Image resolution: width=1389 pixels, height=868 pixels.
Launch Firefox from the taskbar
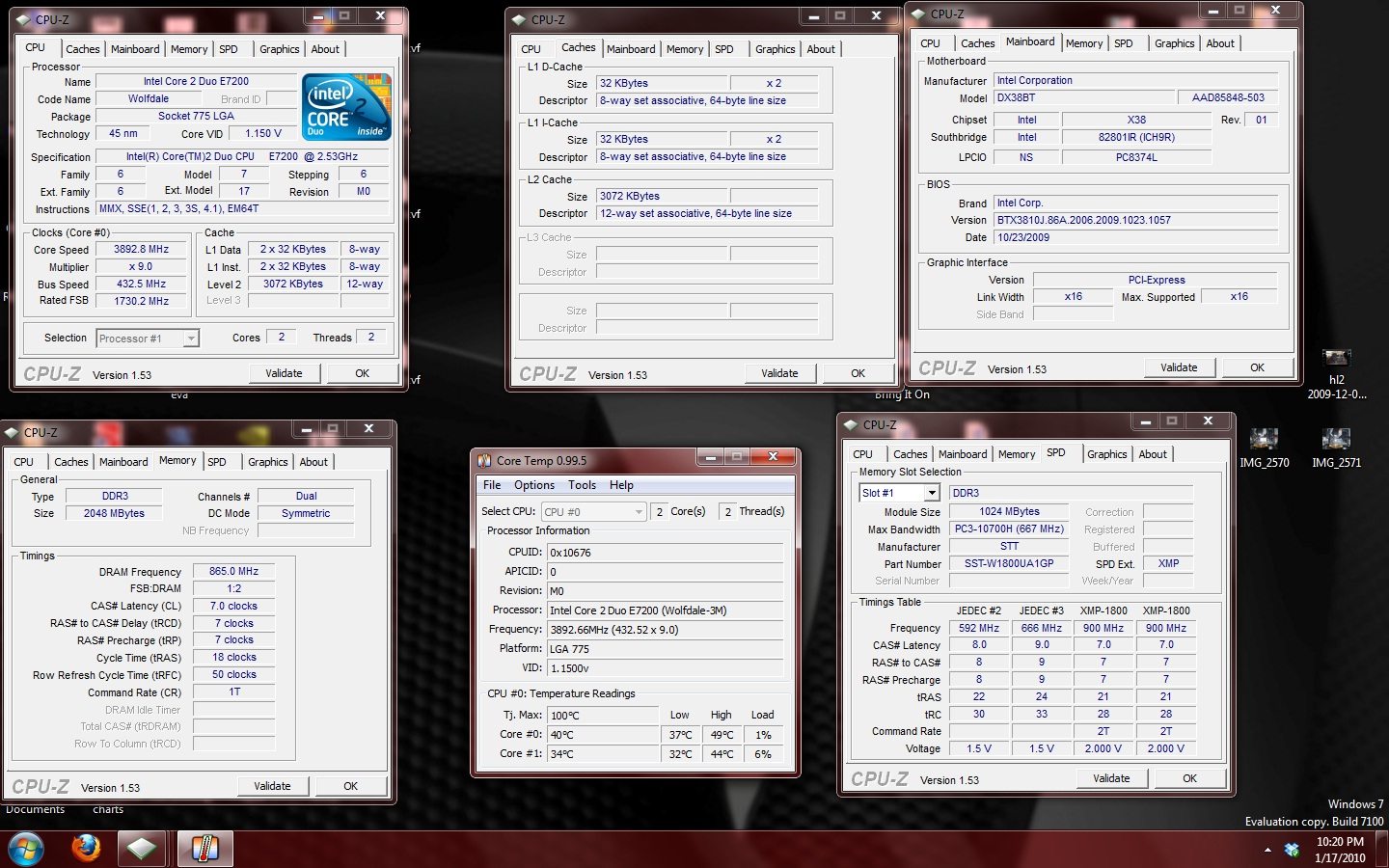pos(86,849)
